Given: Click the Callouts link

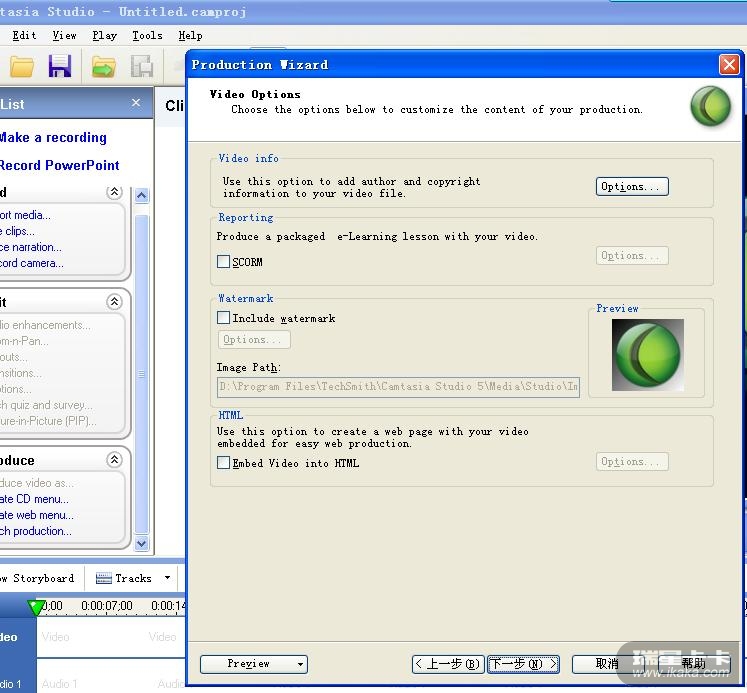Looking at the screenshot, I should point(14,357).
